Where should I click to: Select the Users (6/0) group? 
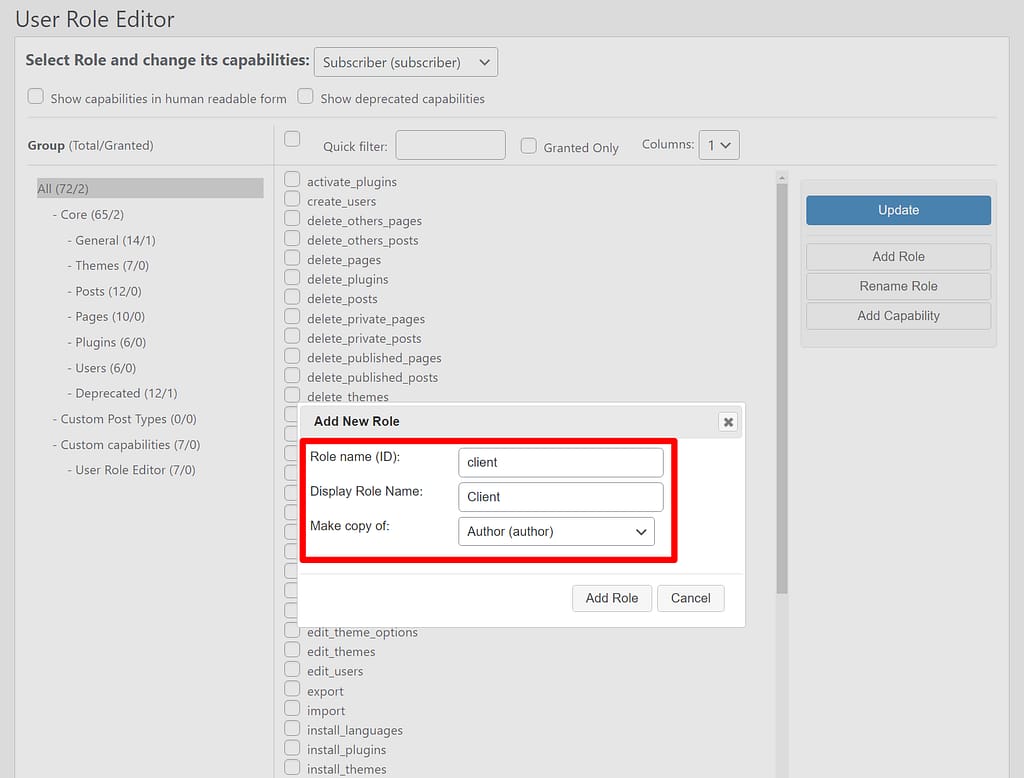pos(105,368)
